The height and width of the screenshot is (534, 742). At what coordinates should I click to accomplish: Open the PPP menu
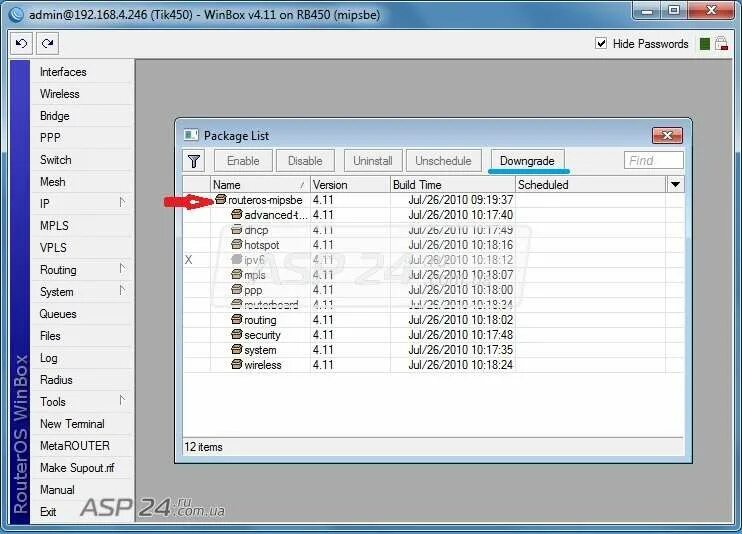tap(50, 138)
